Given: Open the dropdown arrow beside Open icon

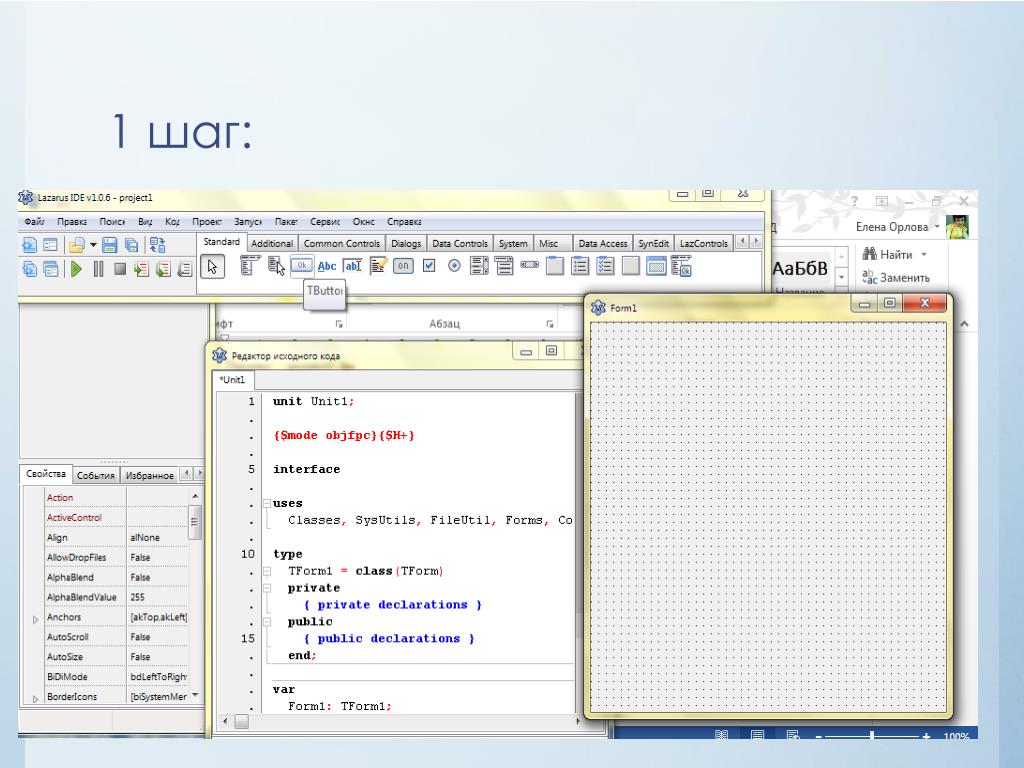Looking at the screenshot, I should point(93,245).
